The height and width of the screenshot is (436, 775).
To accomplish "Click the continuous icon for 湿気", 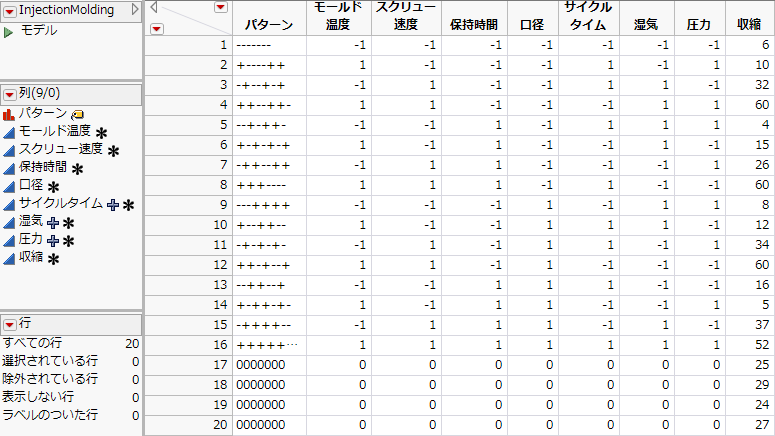I will pos(9,222).
